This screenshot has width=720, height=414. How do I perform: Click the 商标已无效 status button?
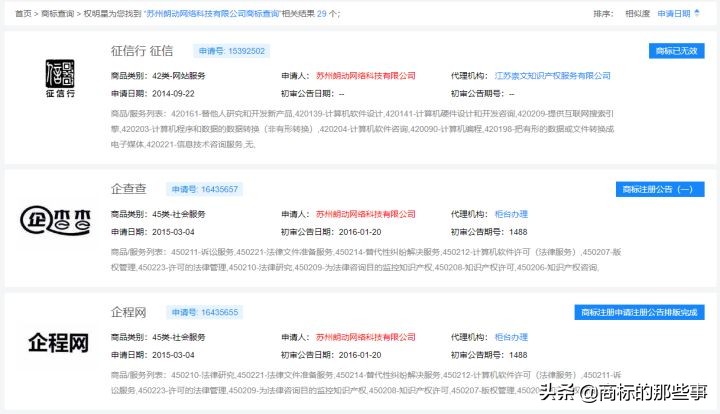point(676,51)
